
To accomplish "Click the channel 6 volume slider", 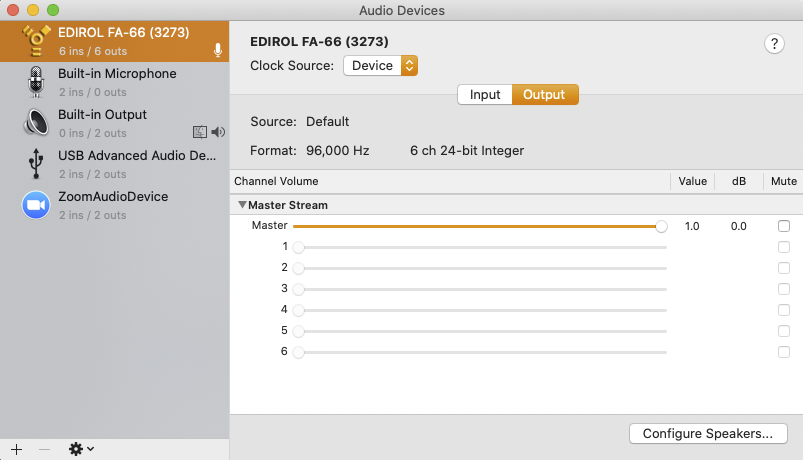I will (479, 352).
